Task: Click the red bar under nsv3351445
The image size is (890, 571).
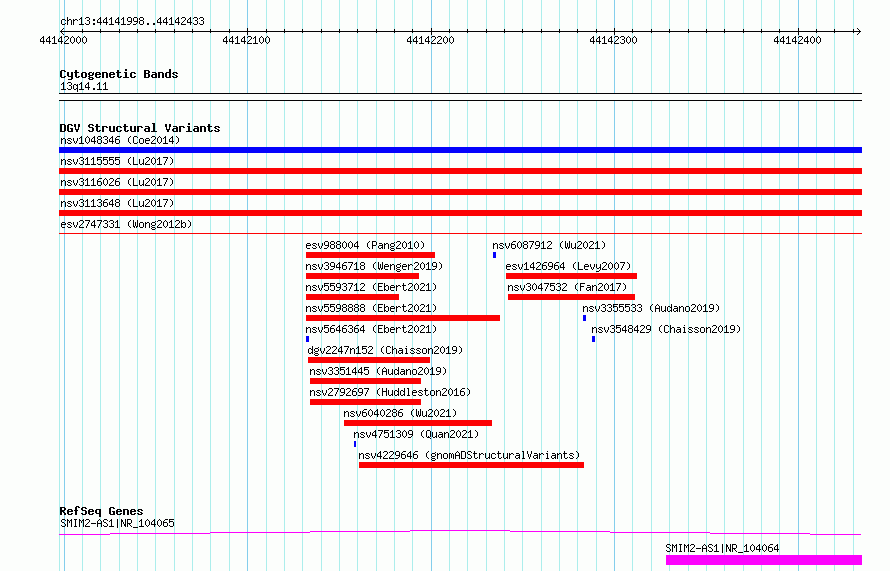Action: (365, 381)
